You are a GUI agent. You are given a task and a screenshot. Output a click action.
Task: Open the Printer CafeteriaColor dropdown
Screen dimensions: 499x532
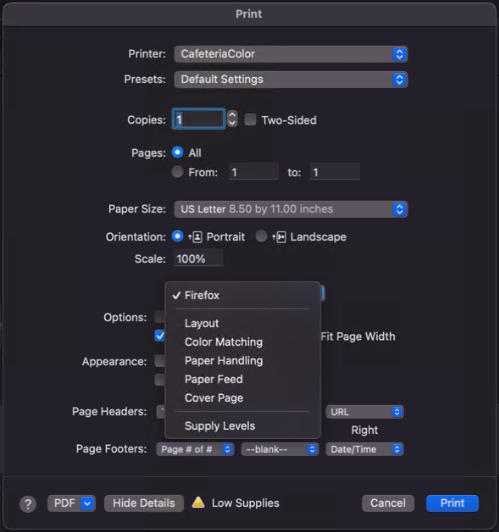pos(291,54)
